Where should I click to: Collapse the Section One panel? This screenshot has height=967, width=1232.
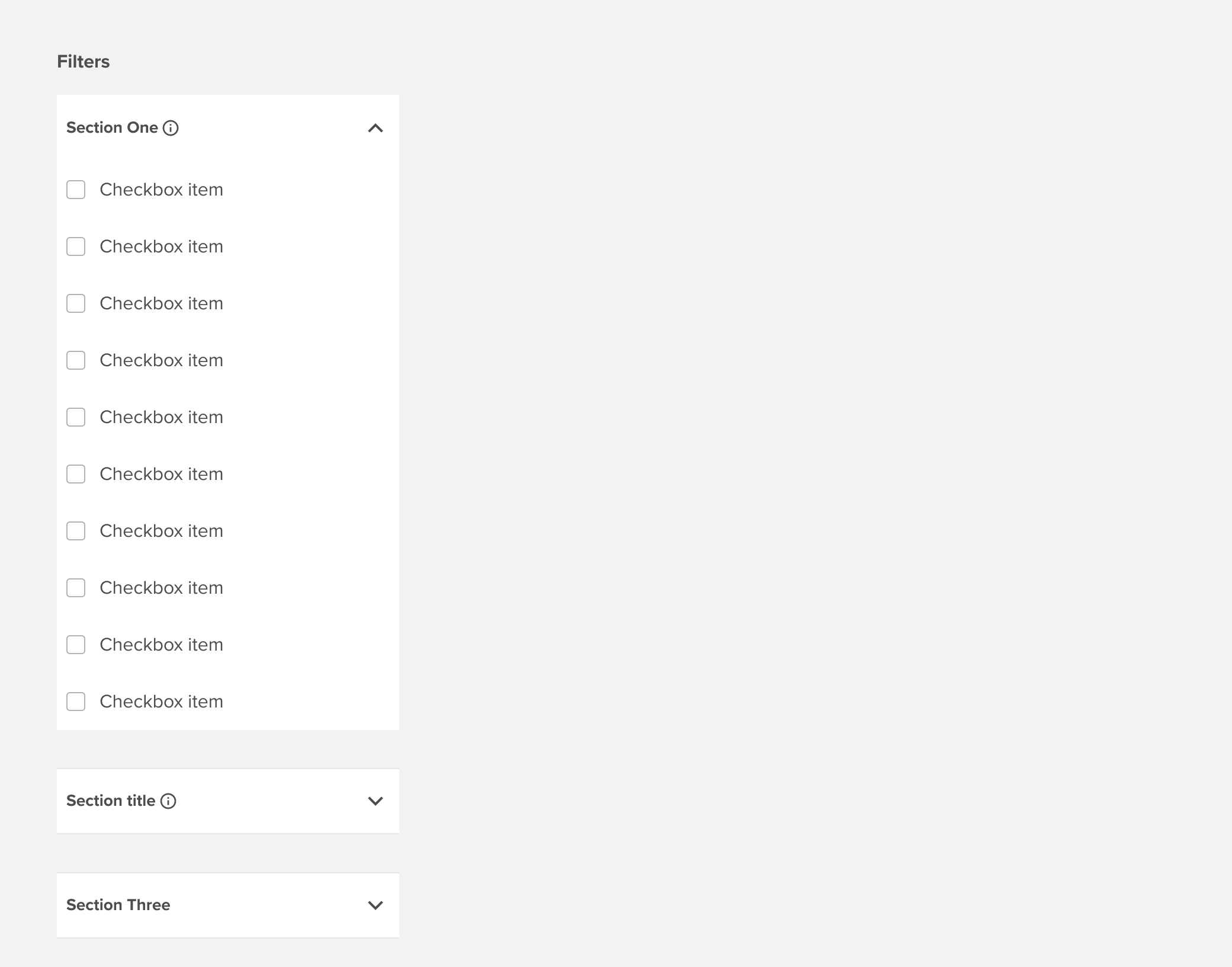coord(374,128)
